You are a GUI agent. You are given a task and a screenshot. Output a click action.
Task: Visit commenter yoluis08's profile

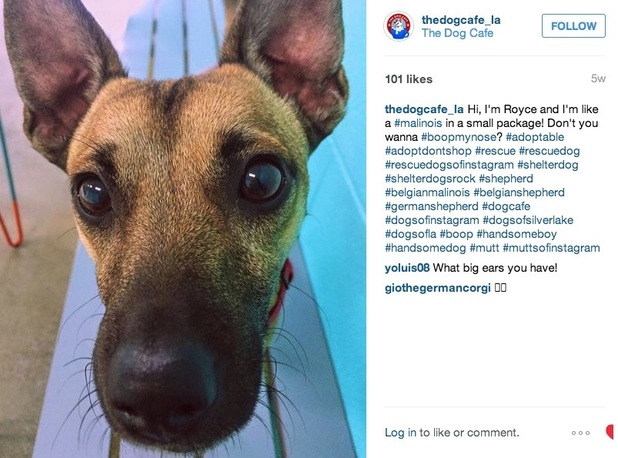(x=407, y=268)
